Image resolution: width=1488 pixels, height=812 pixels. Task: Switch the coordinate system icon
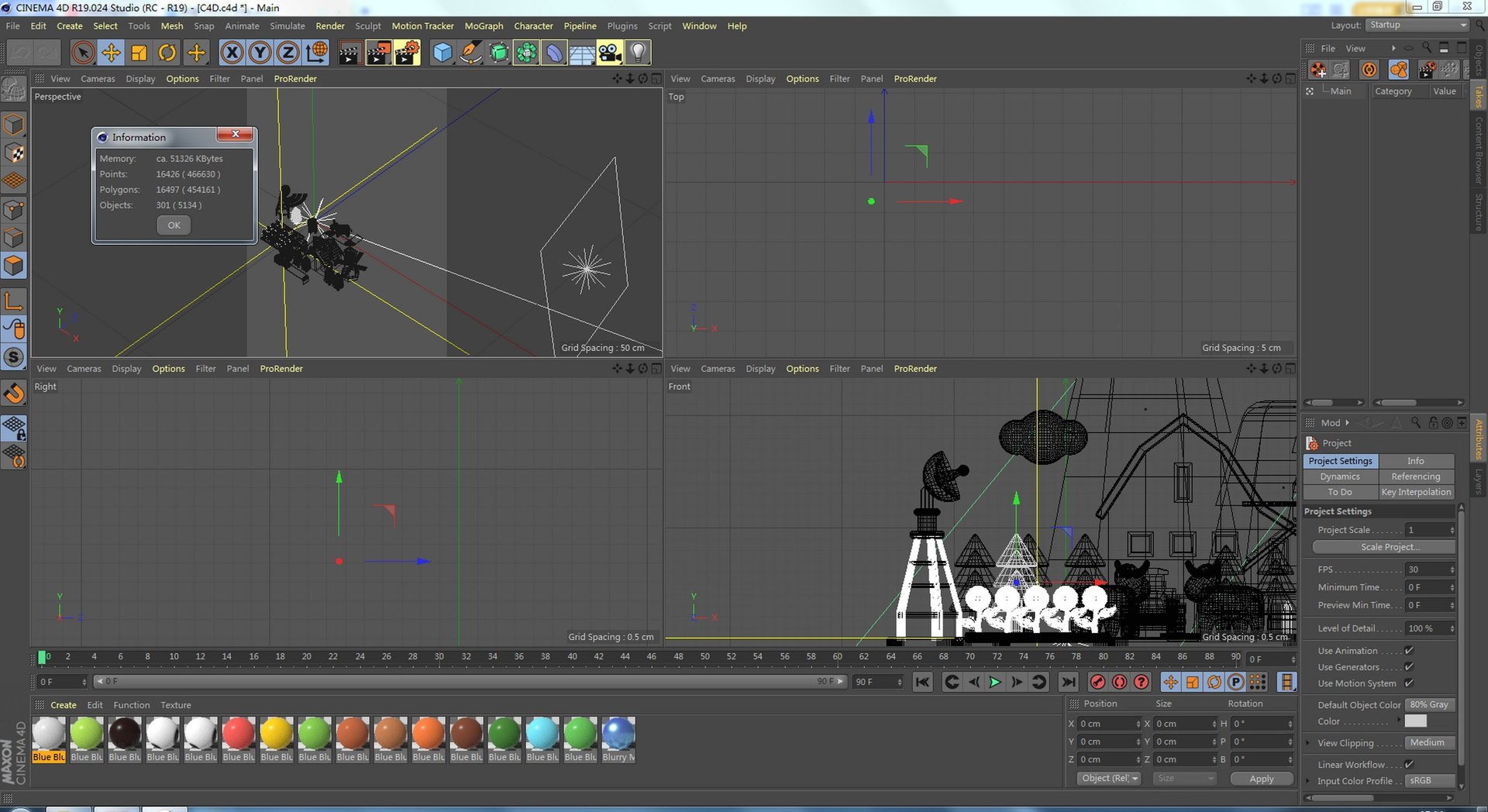(x=316, y=53)
